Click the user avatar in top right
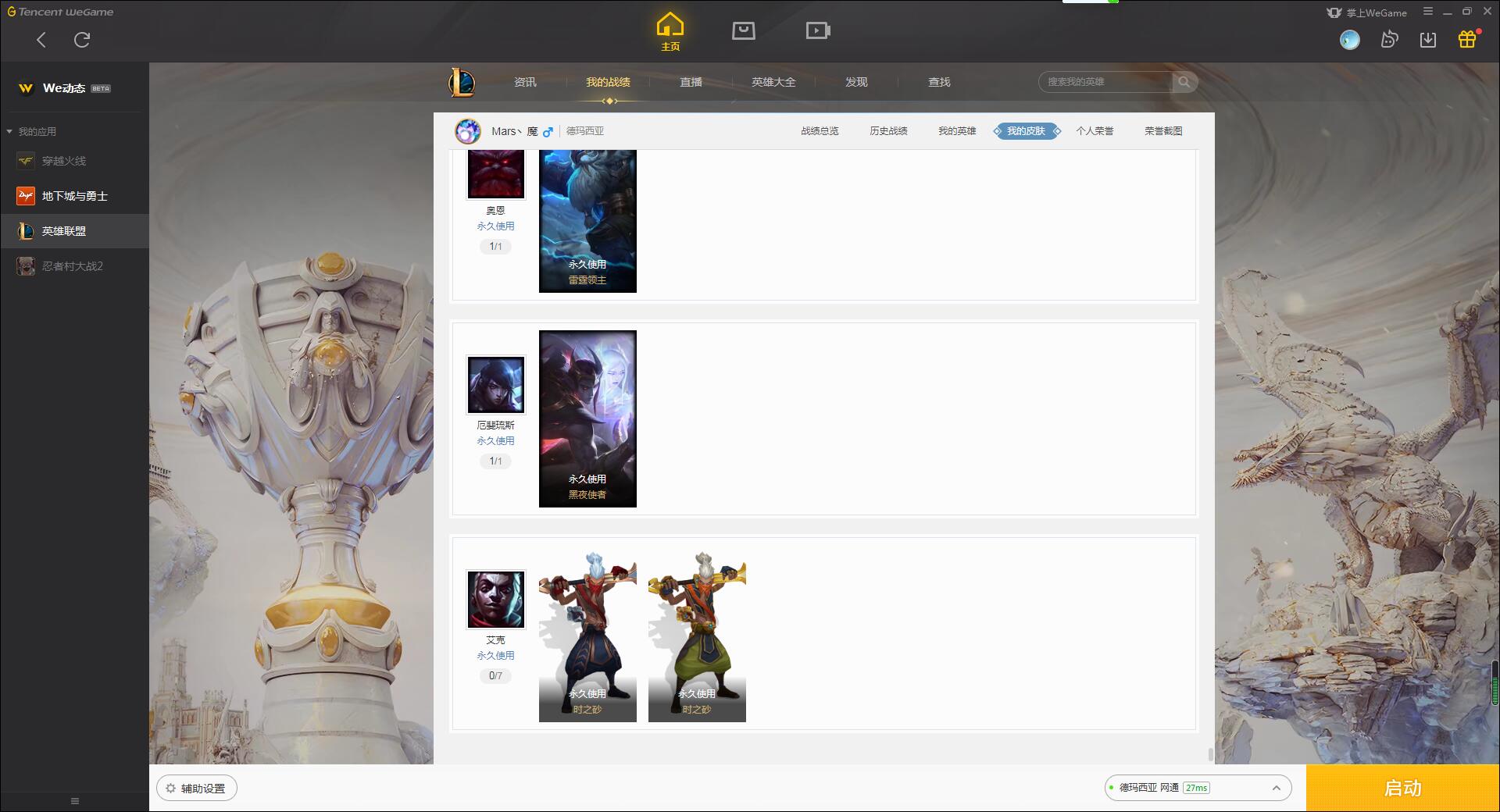This screenshot has width=1500, height=812. coord(1349,40)
